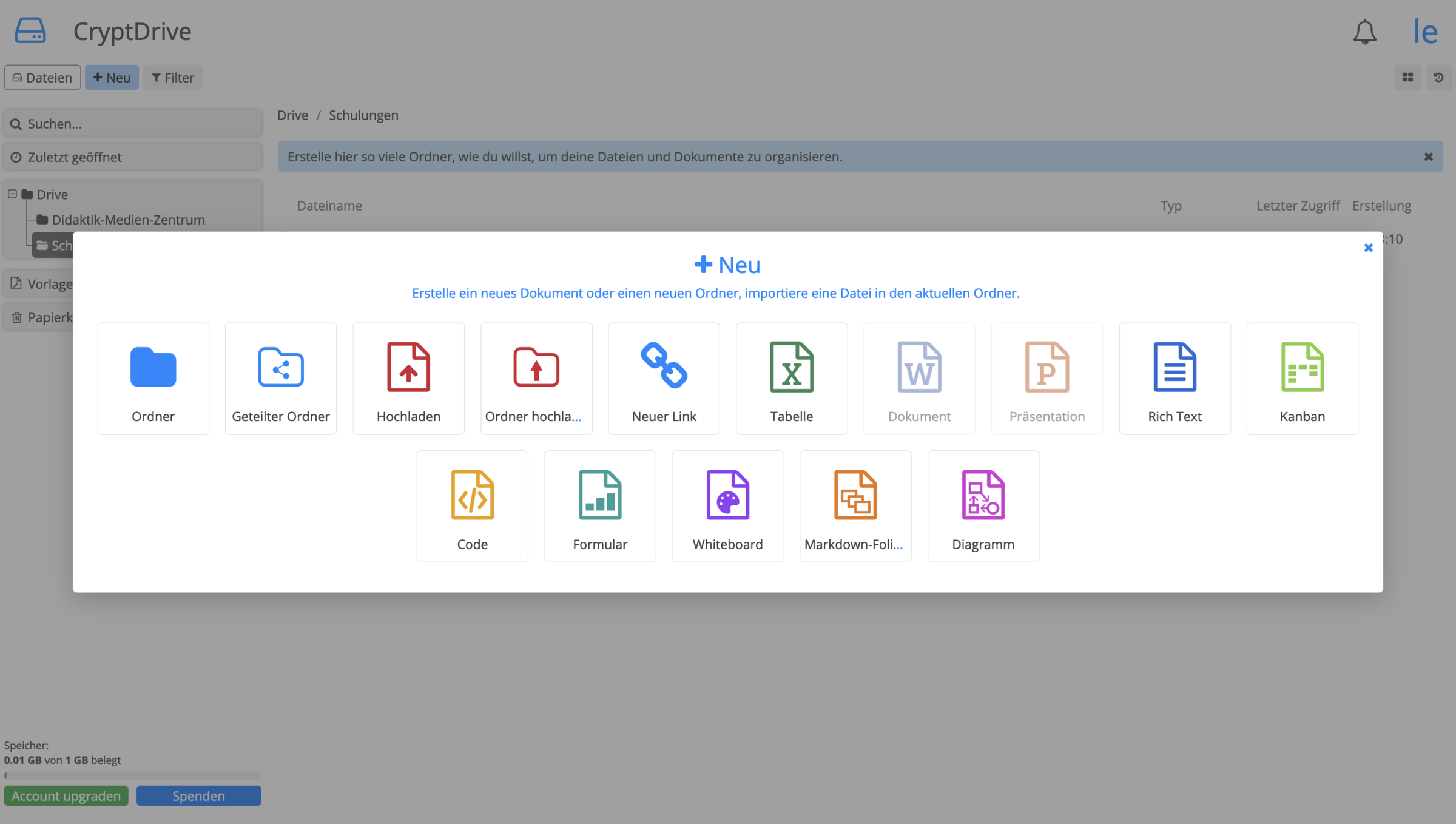The width and height of the screenshot is (1456, 824).
Task: Choose the Ordner hochladen option
Action: 536,378
